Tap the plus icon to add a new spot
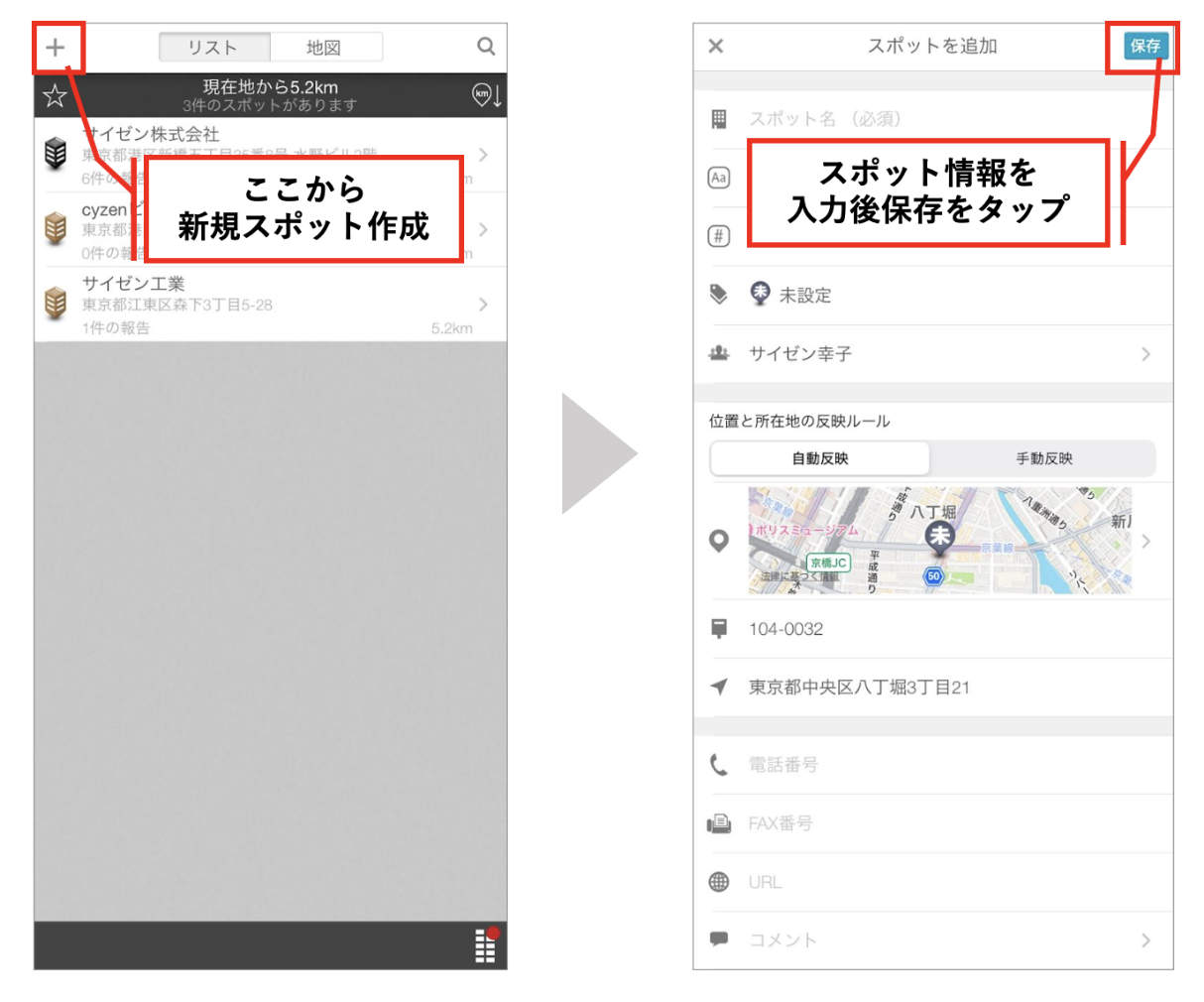This screenshot has width=1204, height=1002. pyautogui.click(x=56, y=47)
